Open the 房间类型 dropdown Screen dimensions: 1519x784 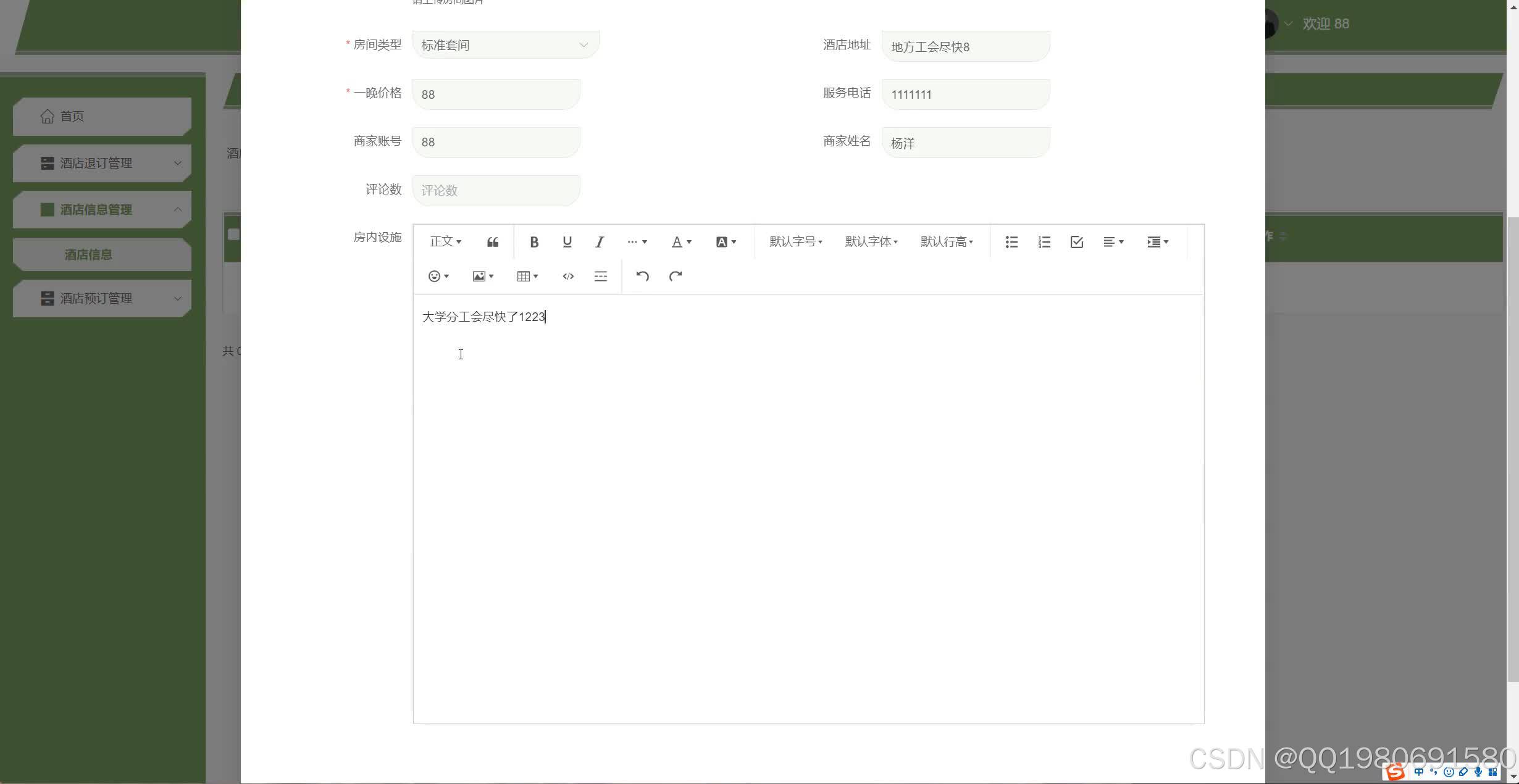pyautogui.click(x=505, y=45)
